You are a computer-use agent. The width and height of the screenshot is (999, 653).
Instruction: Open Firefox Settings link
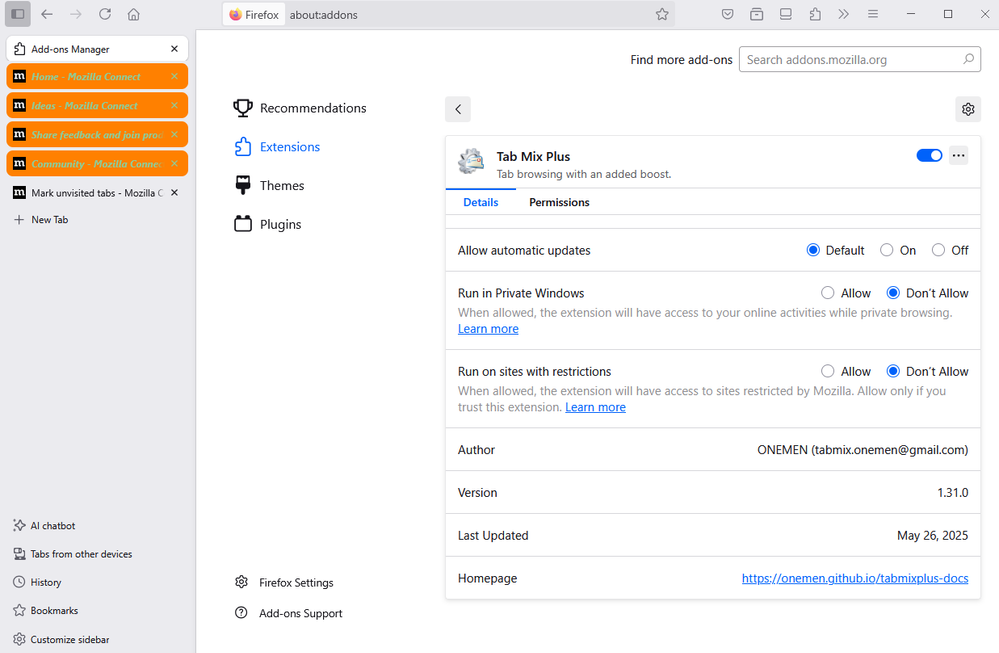pyautogui.click(x=284, y=582)
